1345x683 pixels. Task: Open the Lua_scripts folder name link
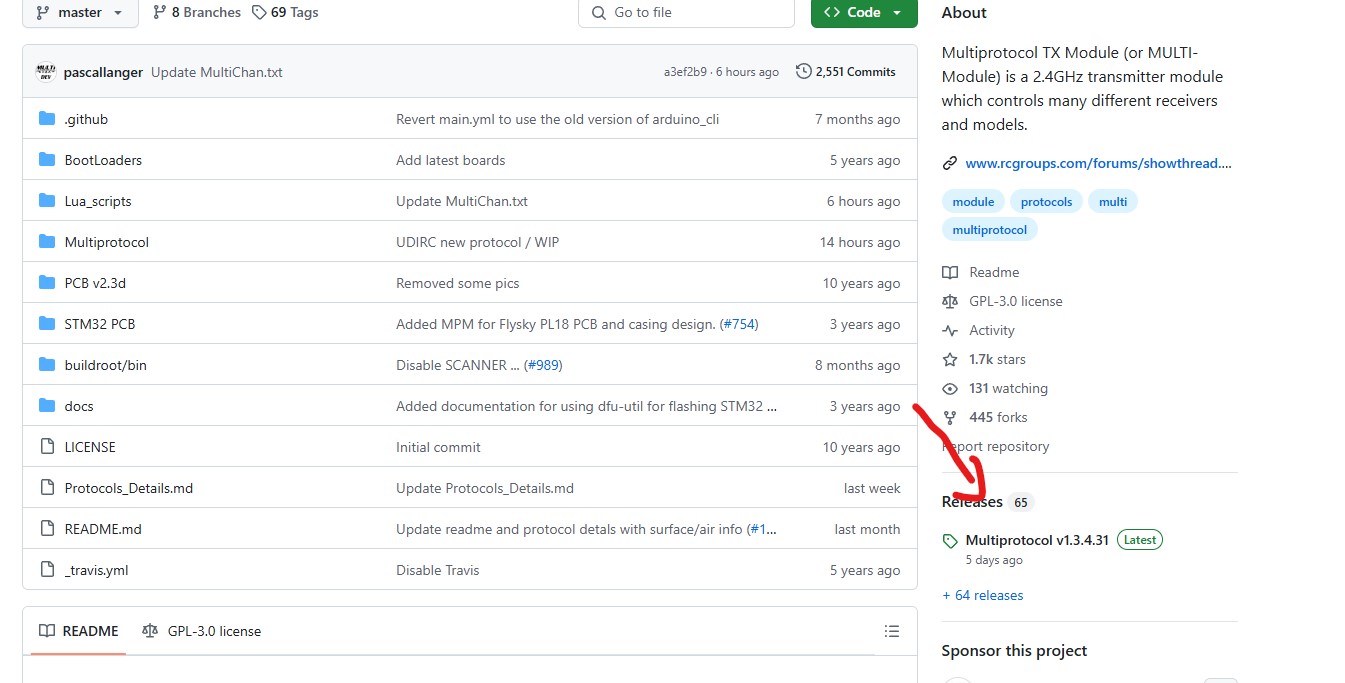click(x=98, y=201)
